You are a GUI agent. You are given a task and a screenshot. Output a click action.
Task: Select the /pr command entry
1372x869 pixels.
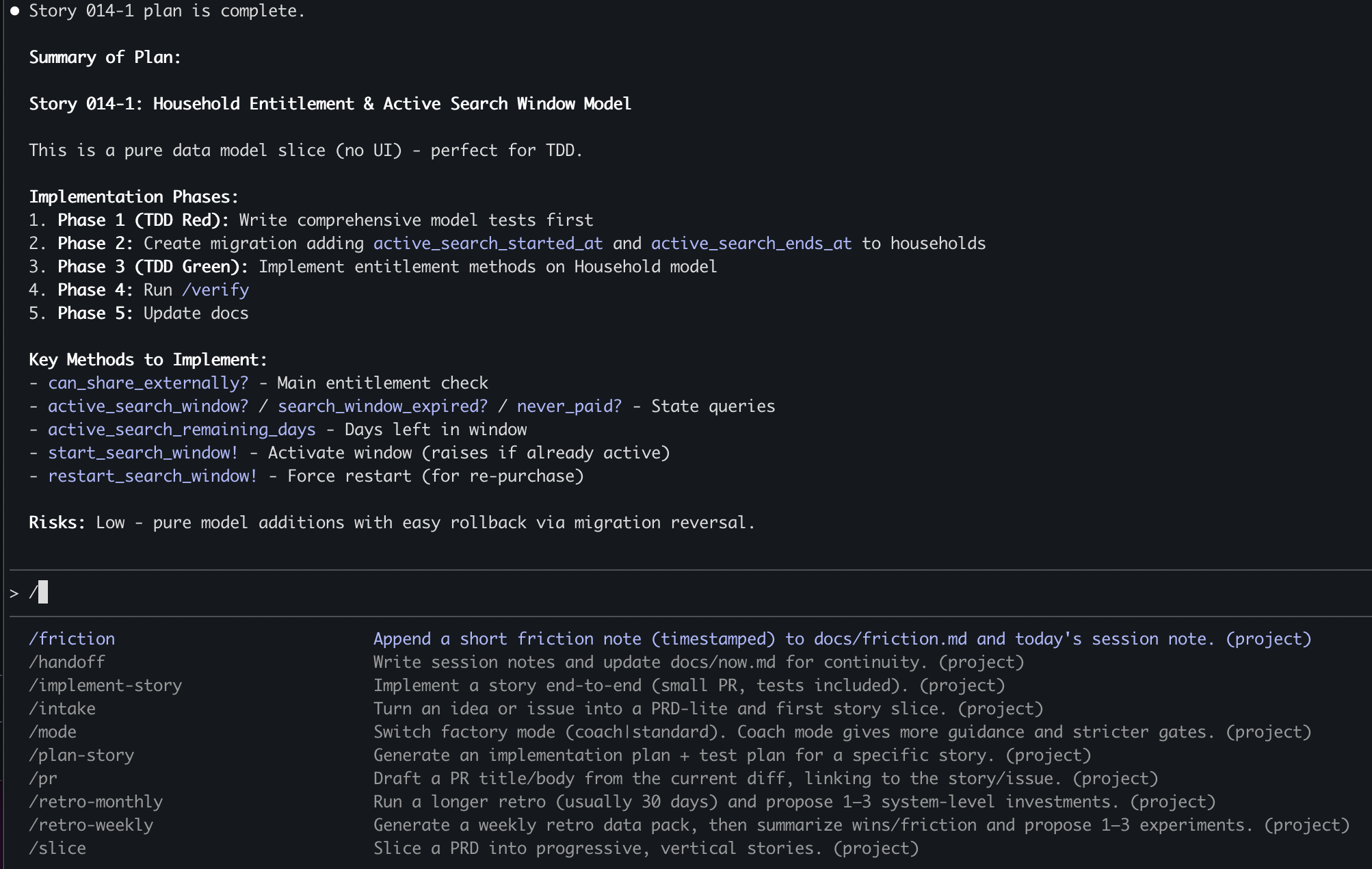(x=42, y=778)
